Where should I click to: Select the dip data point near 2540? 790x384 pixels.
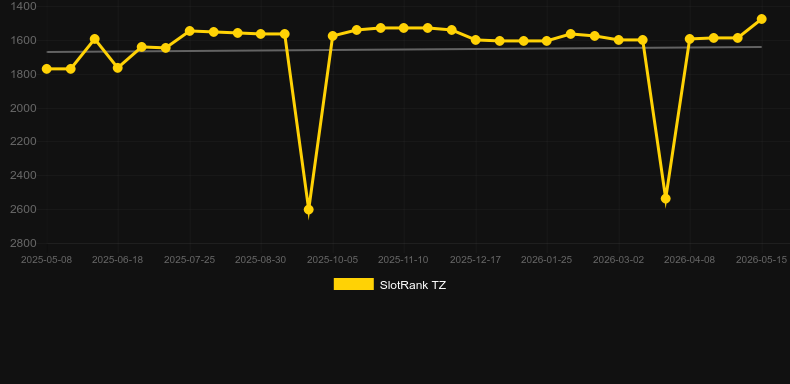[x=666, y=199]
